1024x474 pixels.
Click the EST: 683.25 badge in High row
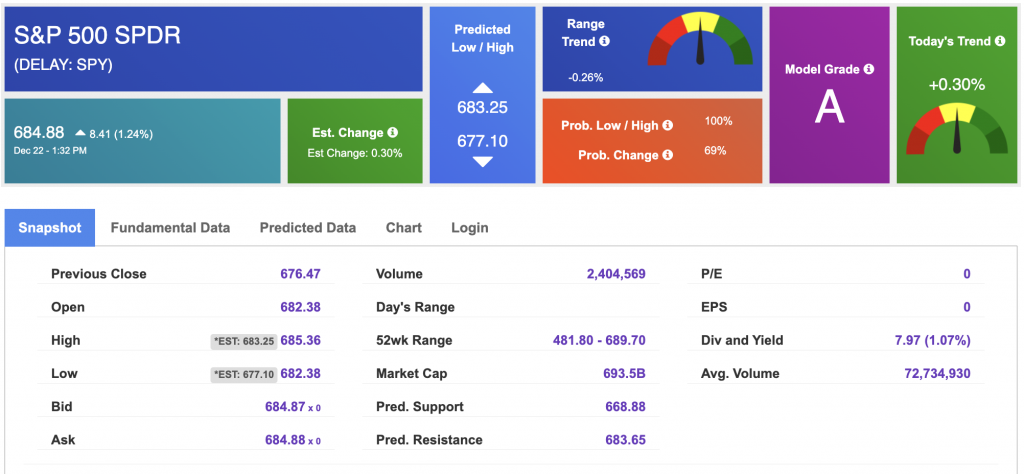241,341
